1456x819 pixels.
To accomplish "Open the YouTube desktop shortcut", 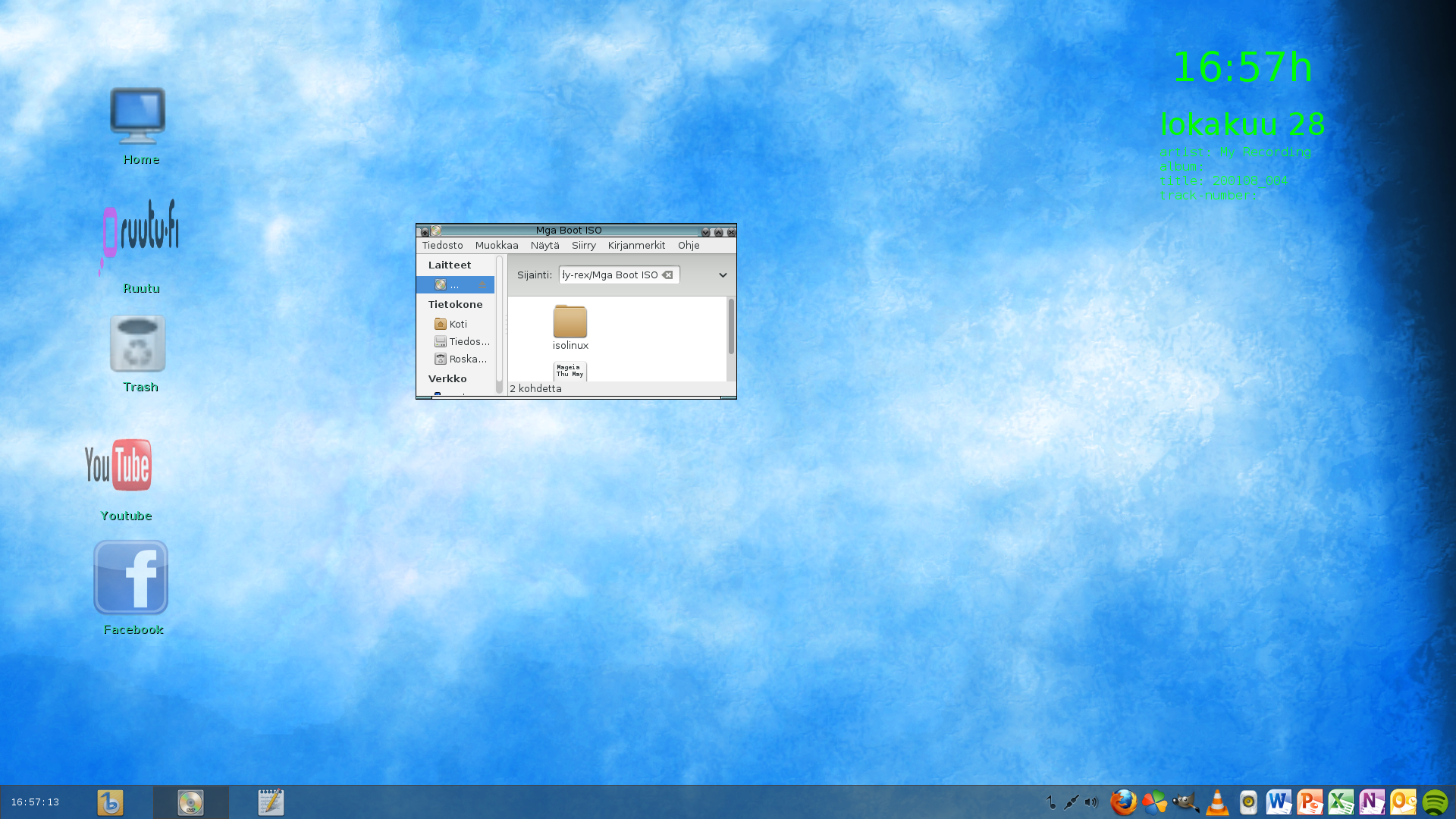I will click(x=118, y=465).
